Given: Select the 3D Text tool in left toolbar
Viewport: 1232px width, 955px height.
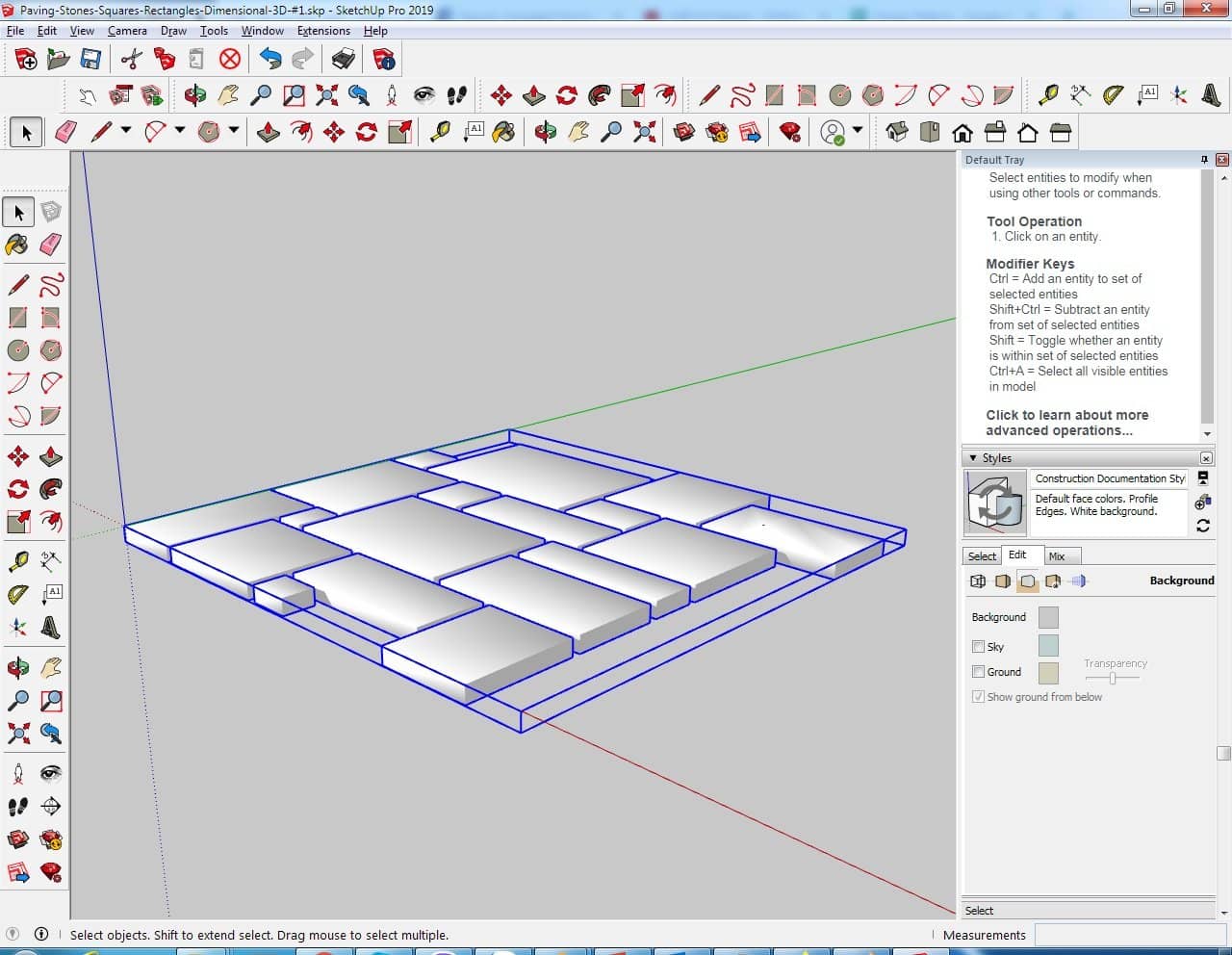Looking at the screenshot, I should (x=50, y=628).
